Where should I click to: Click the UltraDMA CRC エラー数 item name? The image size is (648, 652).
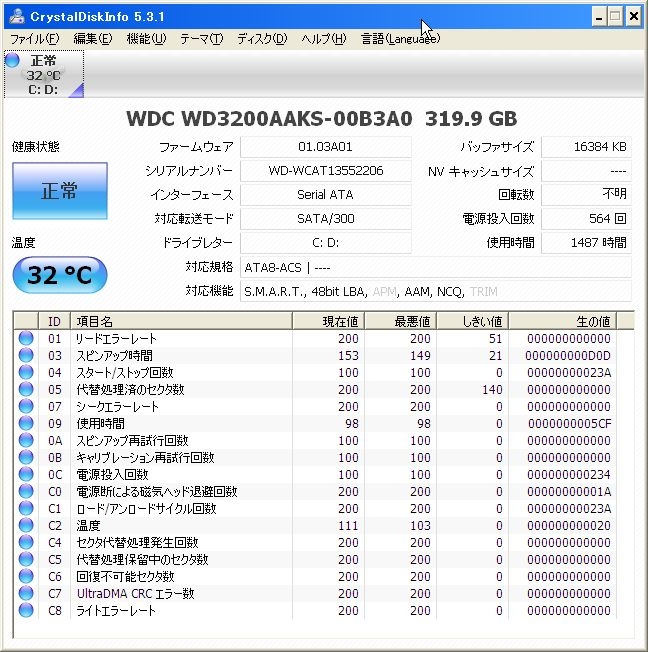(135, 594)
